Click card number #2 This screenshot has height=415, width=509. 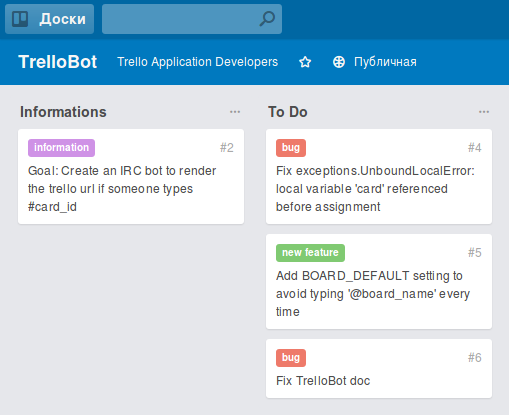coord(227,148)
